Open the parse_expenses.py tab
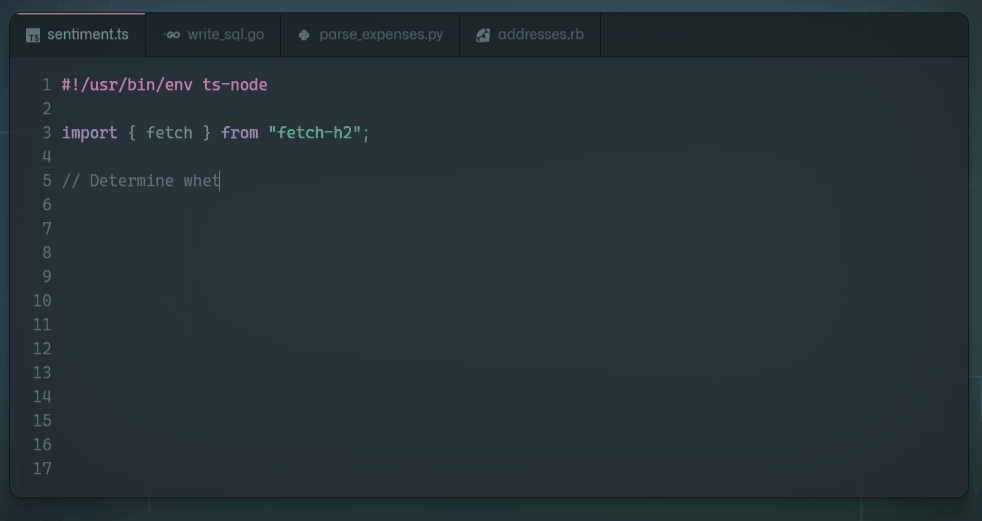 [x=380, y=35]
